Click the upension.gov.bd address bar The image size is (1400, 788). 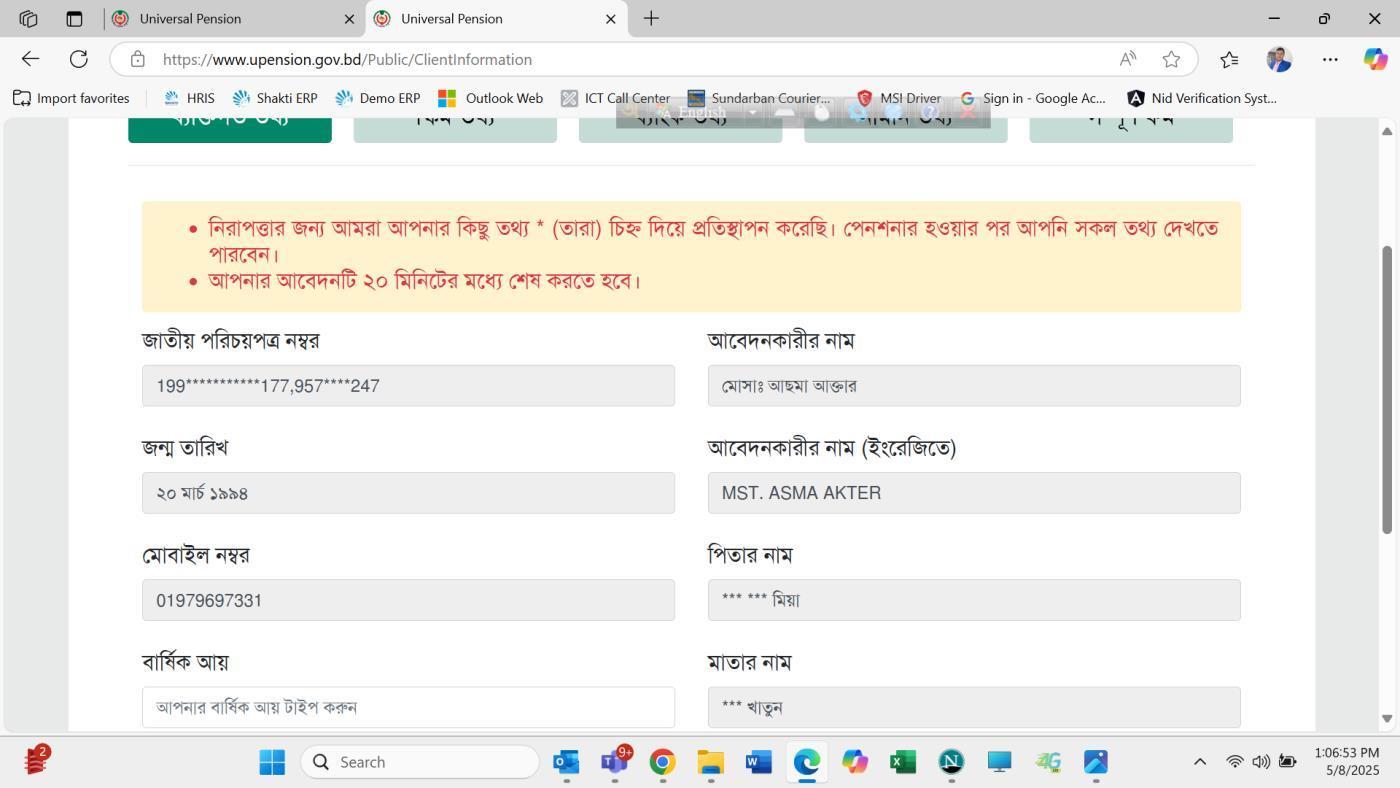630,59
